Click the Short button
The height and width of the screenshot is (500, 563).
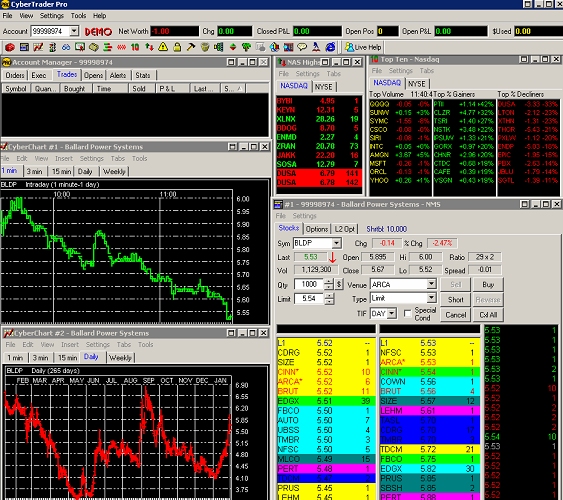coord(455,300)
